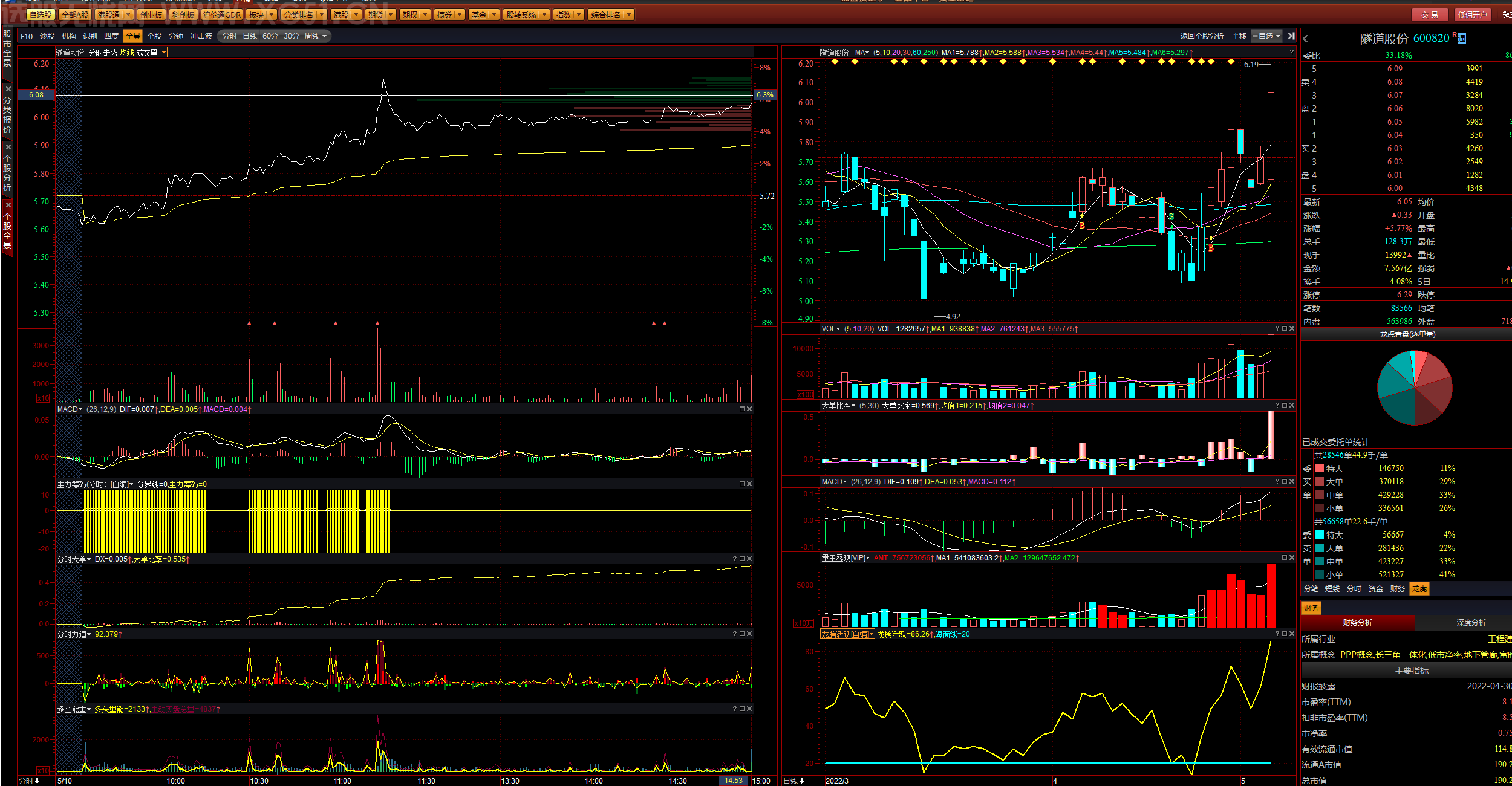Open help for the daily MACD panel
This screenshot has width=1512, height=786.
coord(1277,482)
